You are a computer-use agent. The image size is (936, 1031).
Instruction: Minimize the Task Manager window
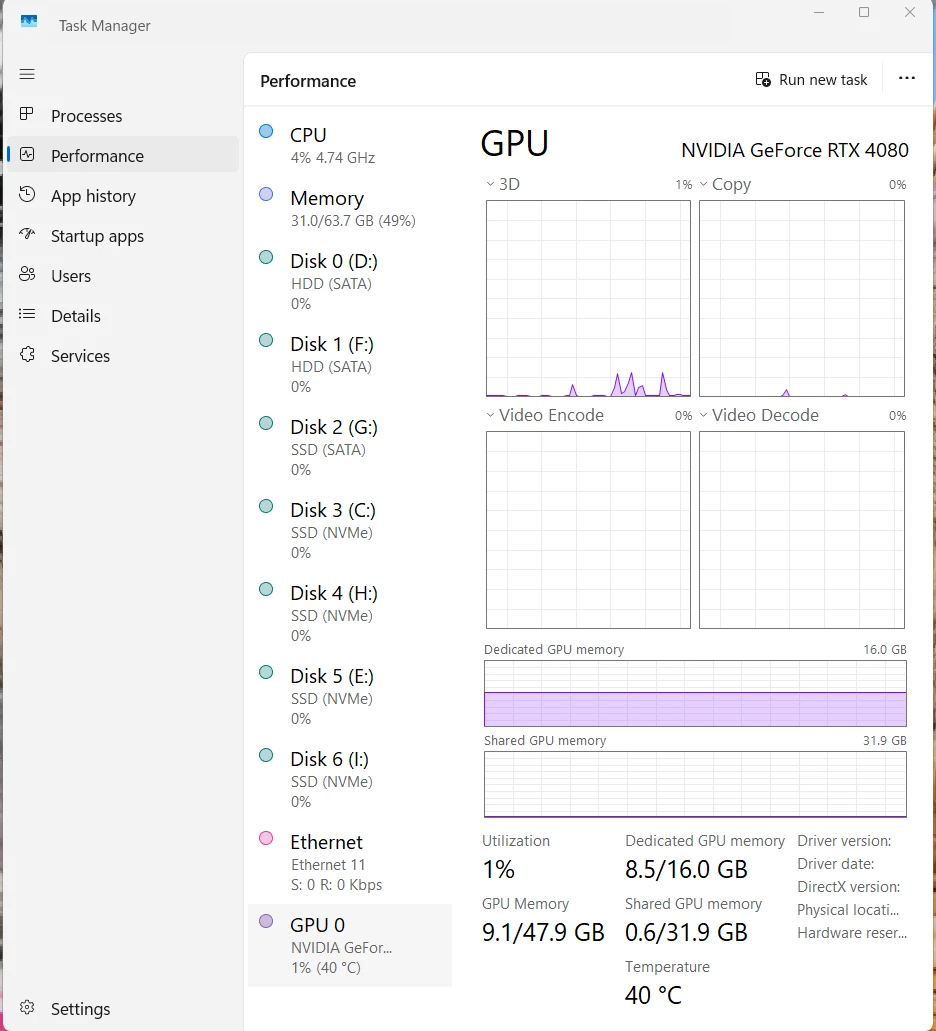[x=819, y=12]
